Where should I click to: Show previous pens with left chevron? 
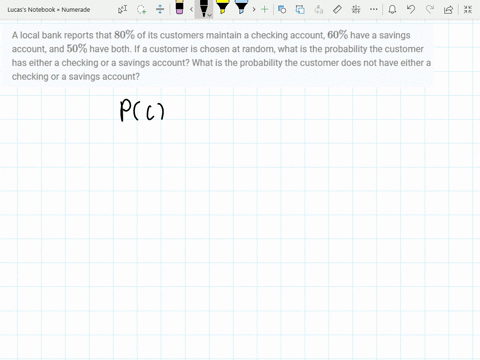pos(191,9)
